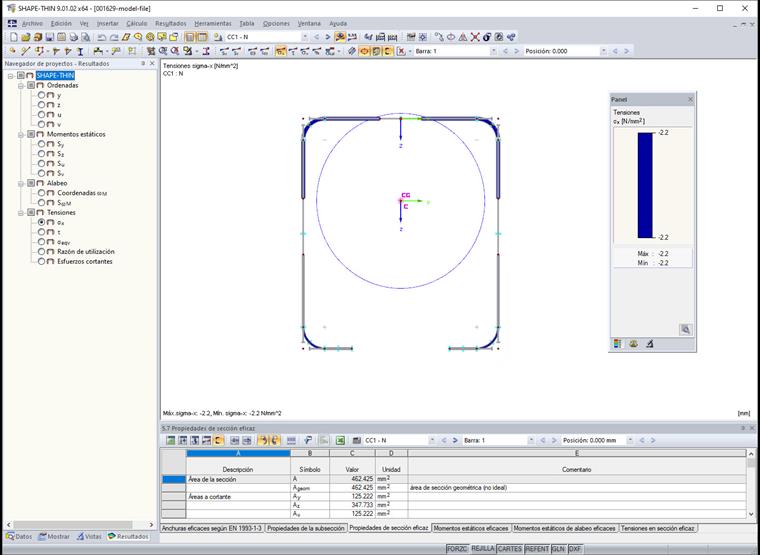The width and height of the screenshot is (760, 555).
Task: Toggle the Tensiones group checkbox
Action: pyautogui.click(x=31, y=212)
